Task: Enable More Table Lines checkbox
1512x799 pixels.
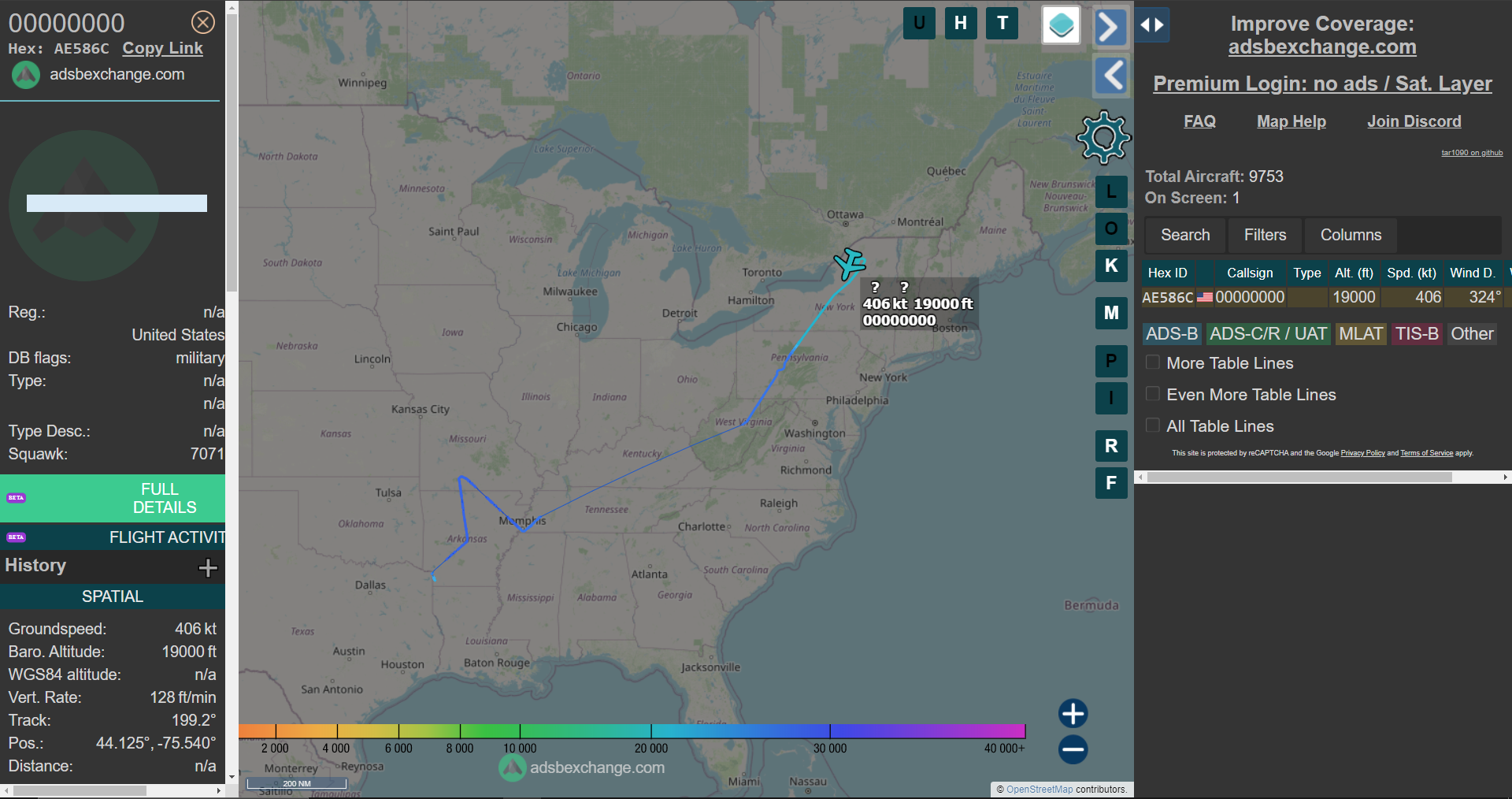Action: [x=1153, y=362]
